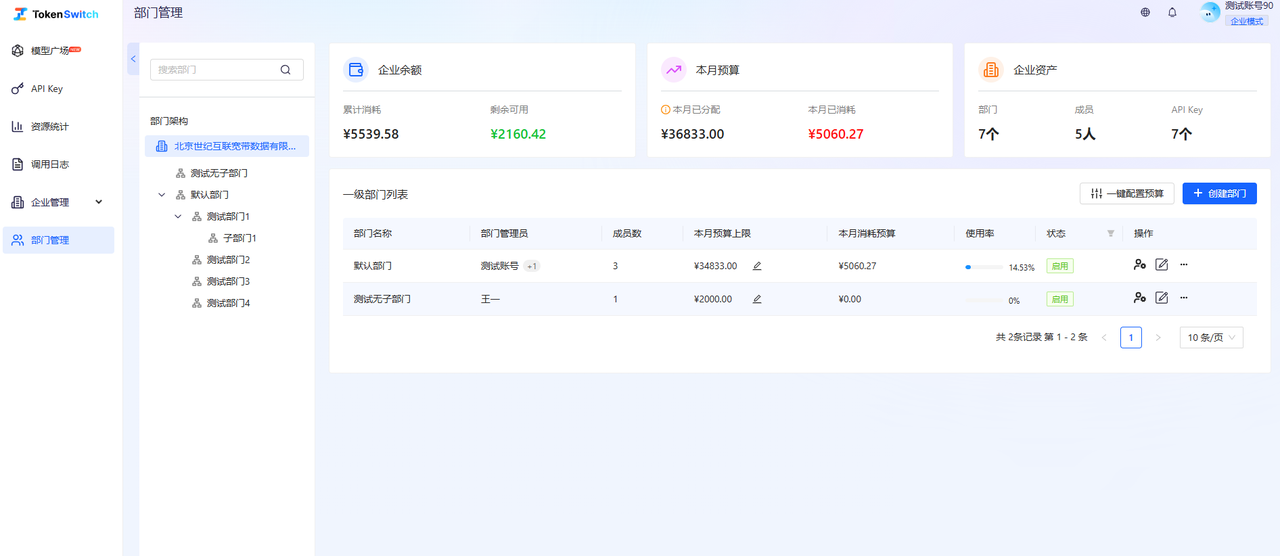Click the 启用 status tag of 默认部门
The image size is (1280, 556).
click(x=1060, y=266)
